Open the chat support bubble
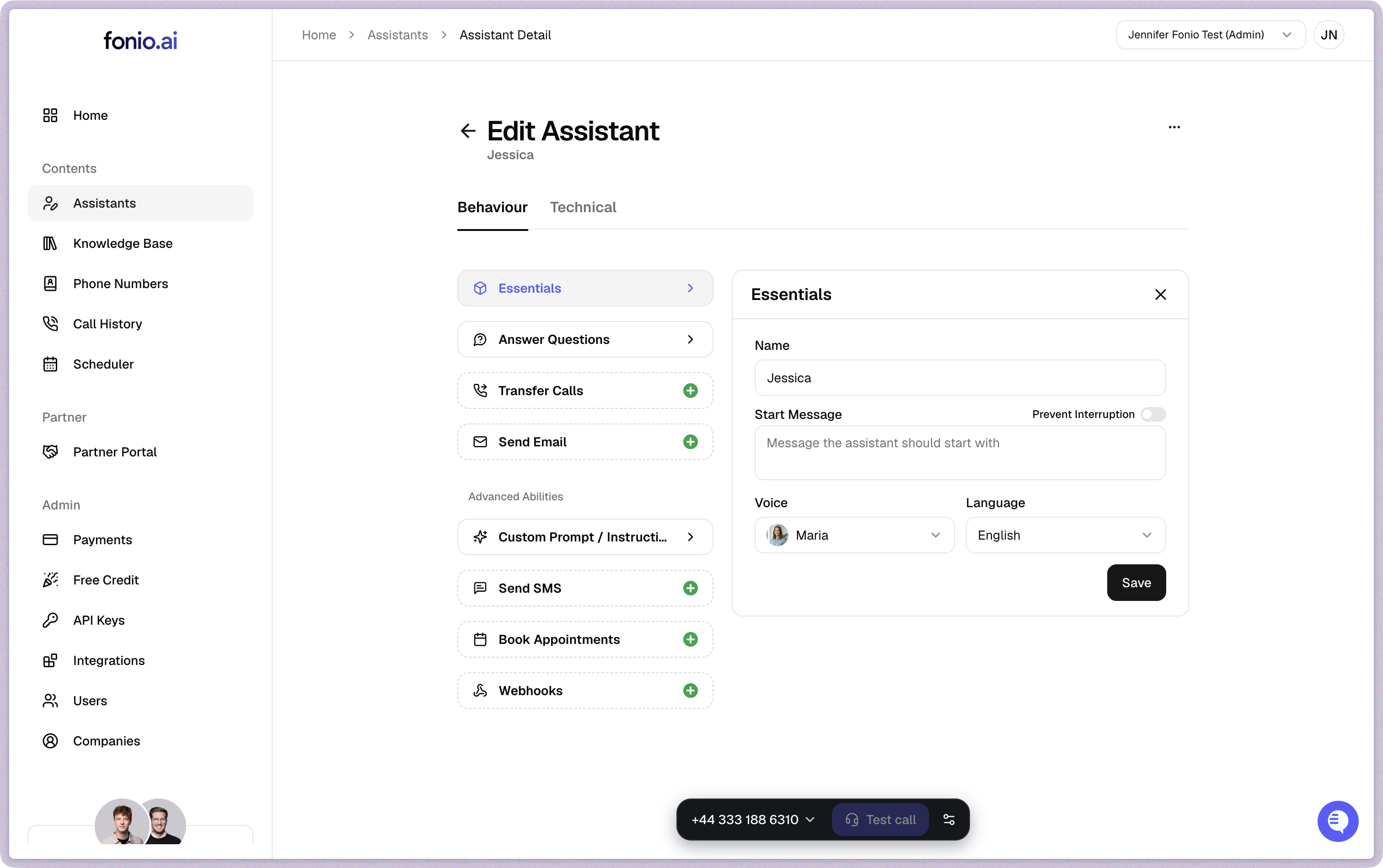Screen dimensions: 1383x868 pos(1337,821)
